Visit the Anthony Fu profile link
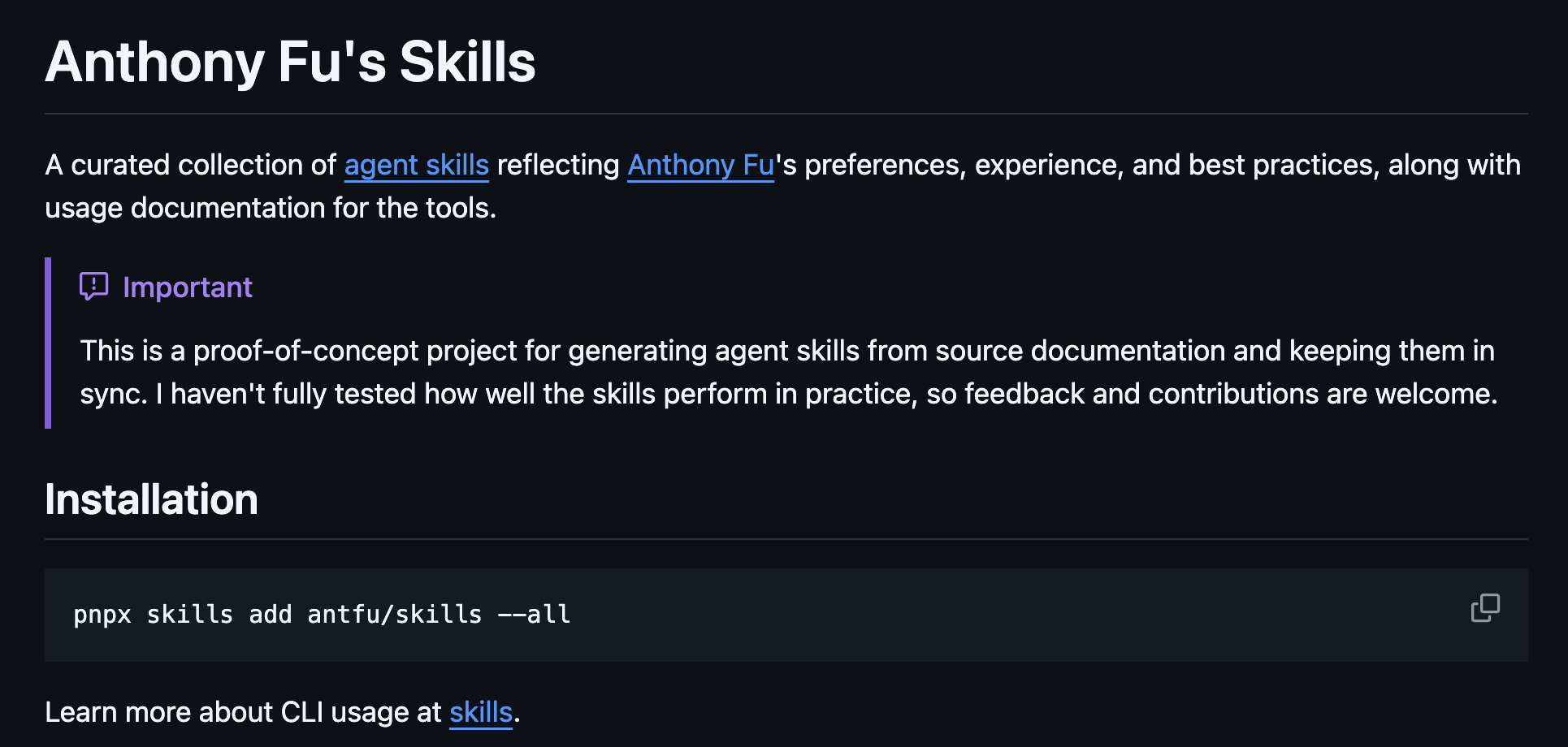Viewport: 1568px width, 747px height. 700,165
